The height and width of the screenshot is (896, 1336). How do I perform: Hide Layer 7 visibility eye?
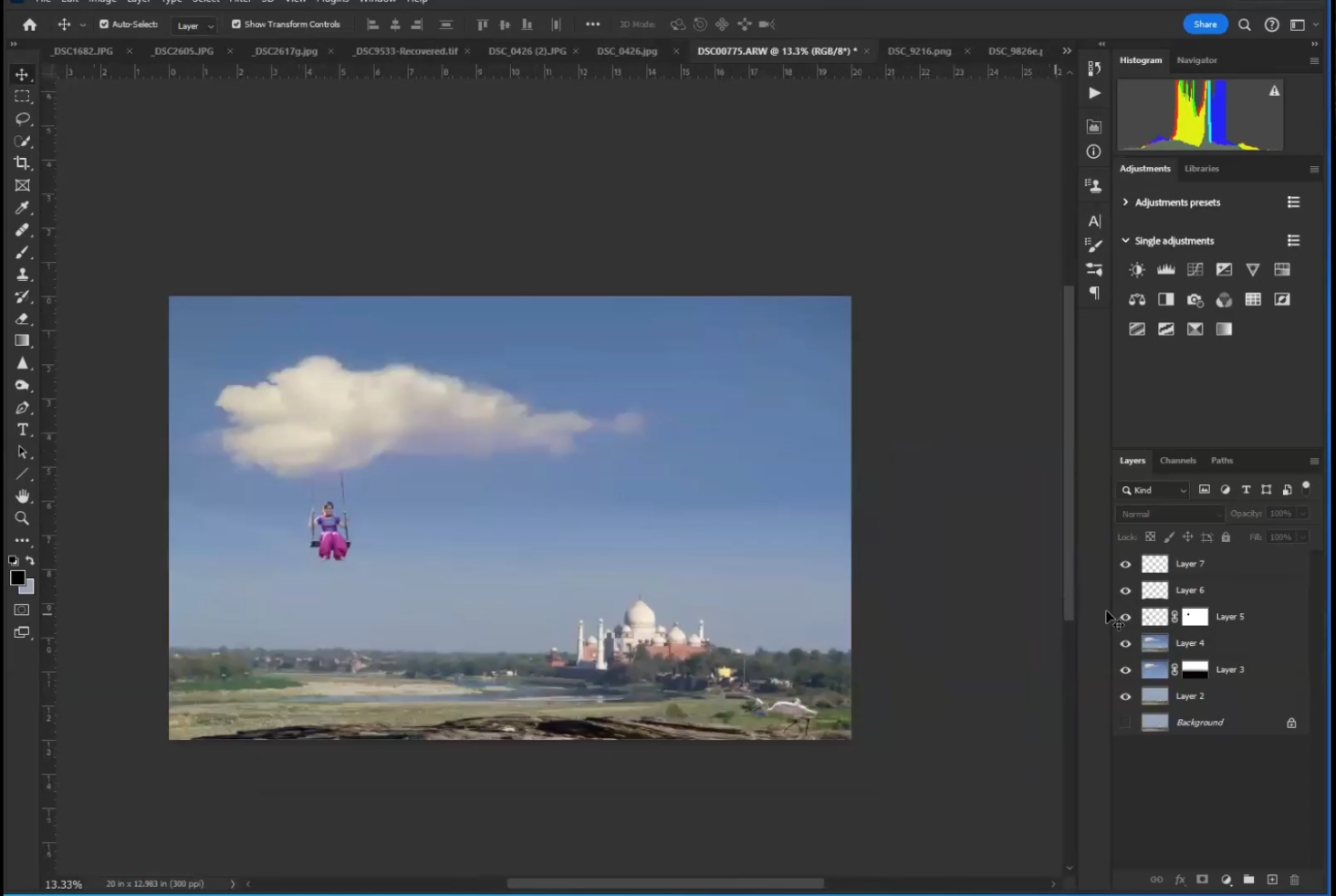(1125, 565)
